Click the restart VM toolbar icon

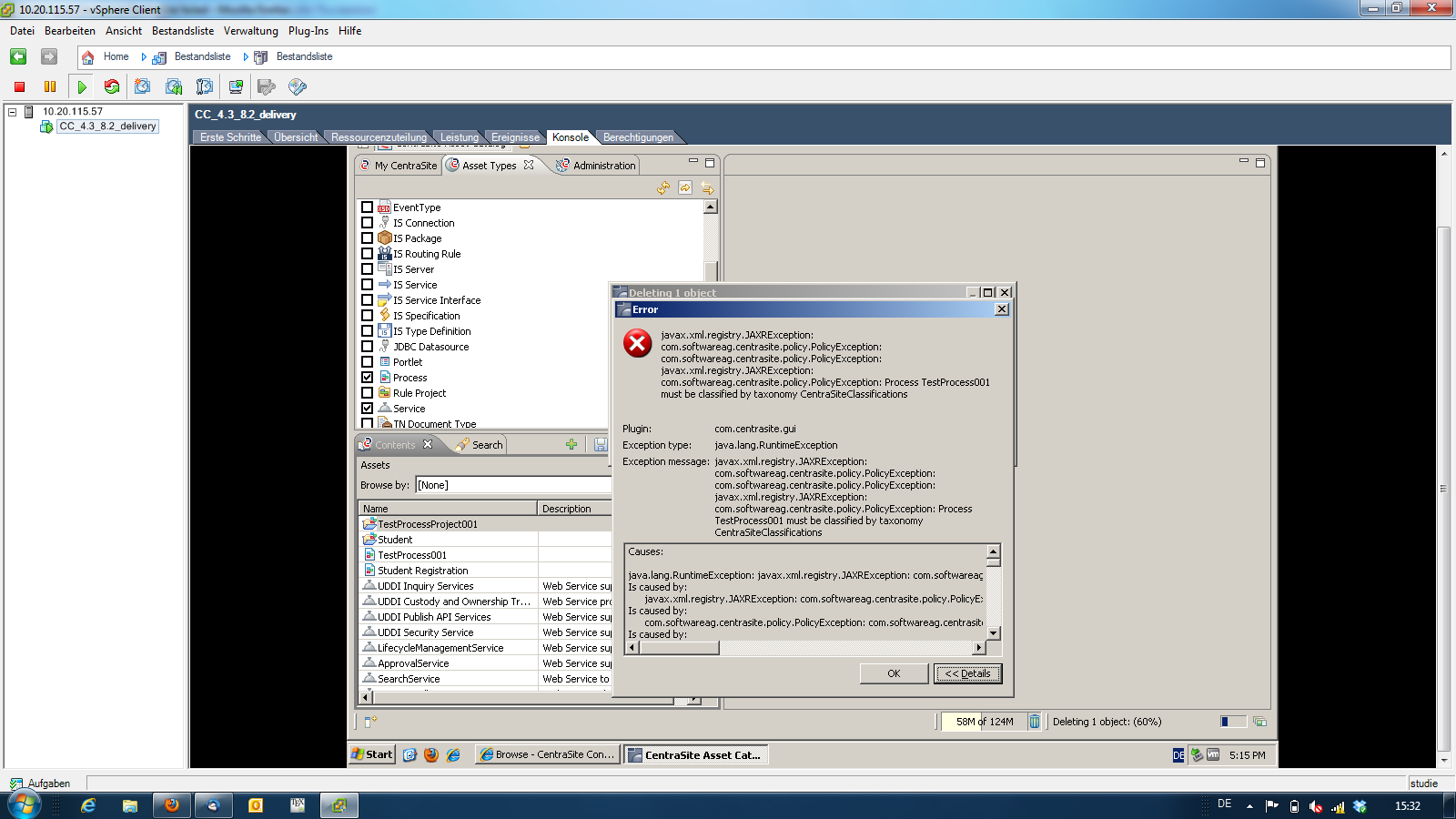pyautogui.click(x=112, y=86)
